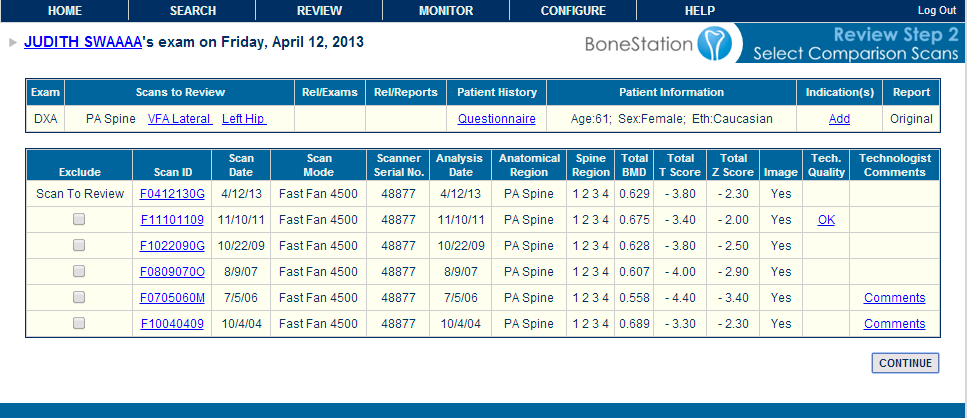
Task: Open the SEARCH menu
Action: [192, 11]
